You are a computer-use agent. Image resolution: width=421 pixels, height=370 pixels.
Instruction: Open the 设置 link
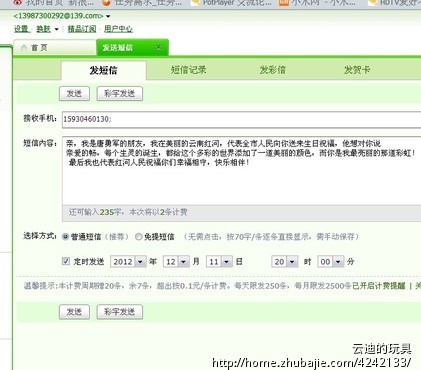(22, 29)
